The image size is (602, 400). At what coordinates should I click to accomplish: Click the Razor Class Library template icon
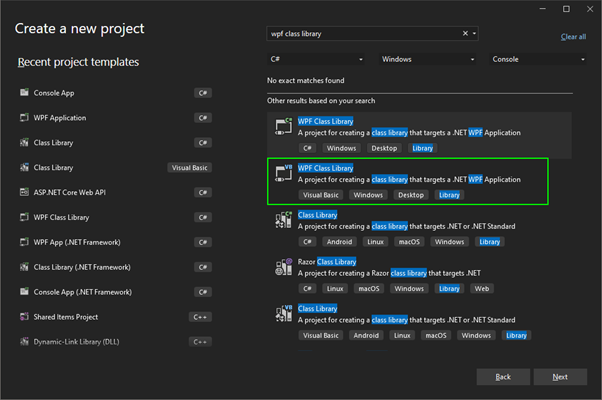click(283, 267)
